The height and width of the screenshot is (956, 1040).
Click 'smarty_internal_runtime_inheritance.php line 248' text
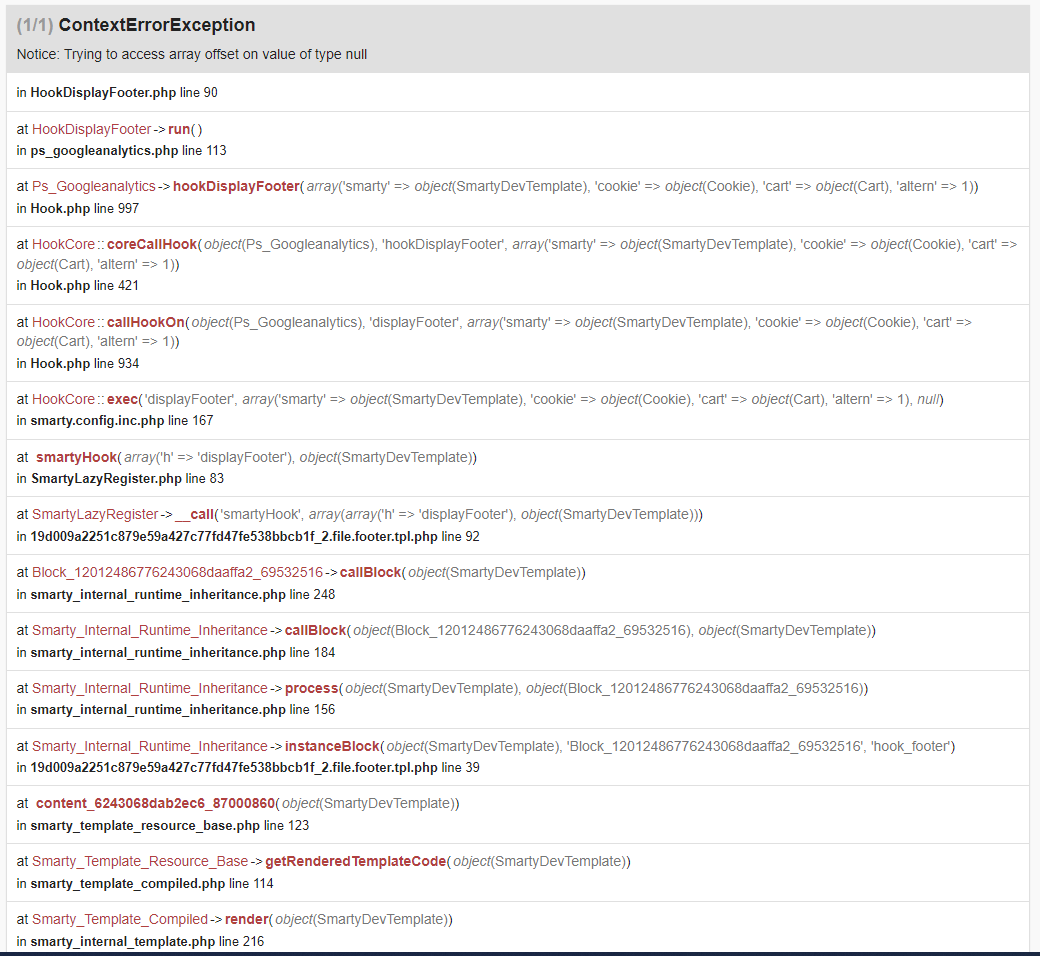point(182,594)
